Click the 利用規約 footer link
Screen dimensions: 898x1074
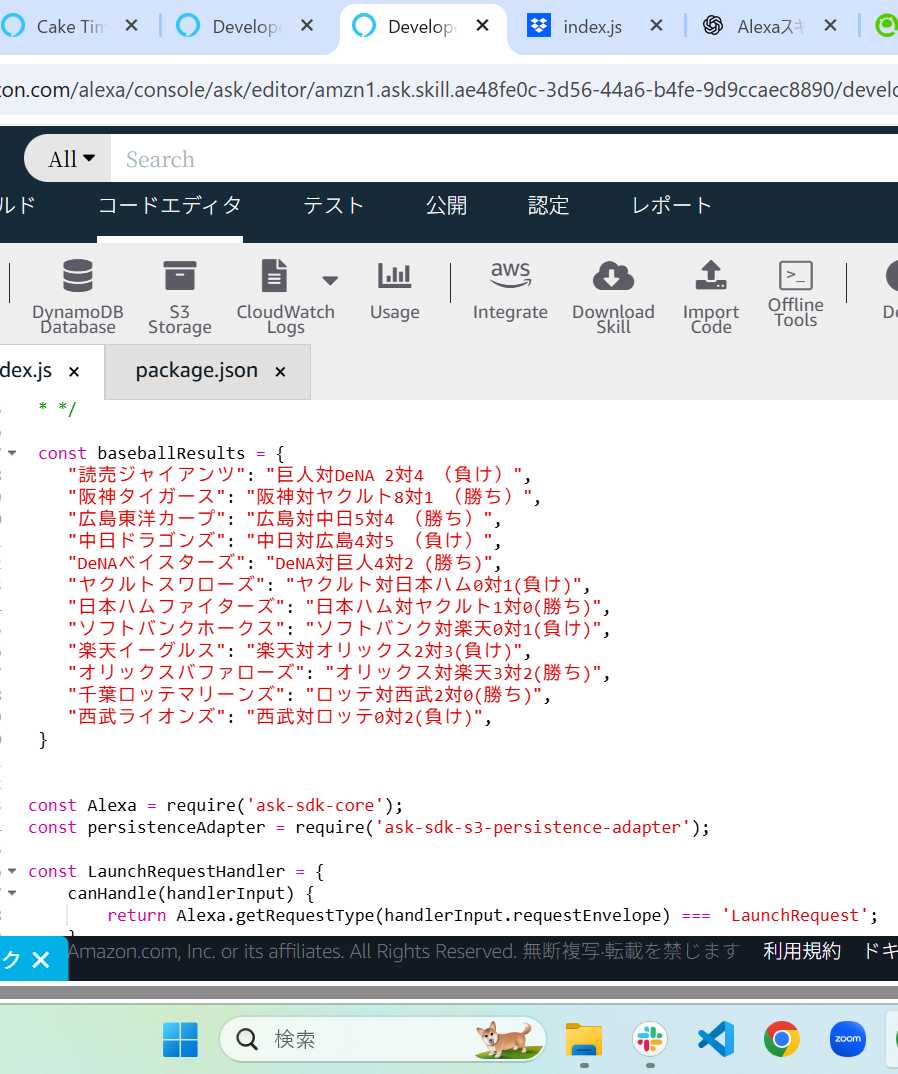[x=802, y=952]
